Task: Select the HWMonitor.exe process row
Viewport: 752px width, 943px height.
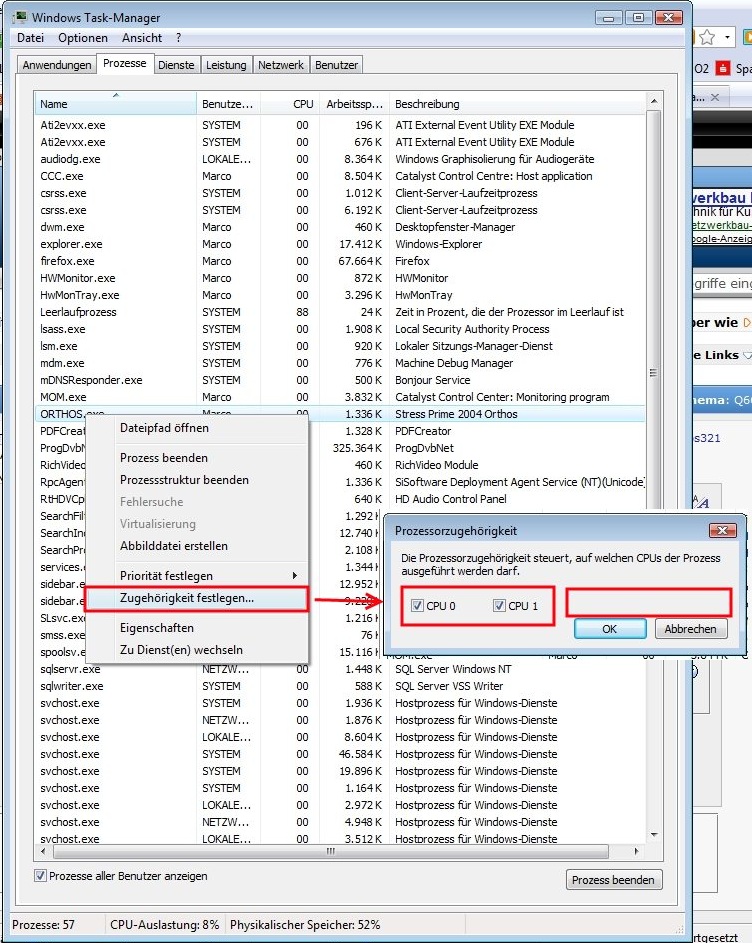Action: [x=340, y=278]
